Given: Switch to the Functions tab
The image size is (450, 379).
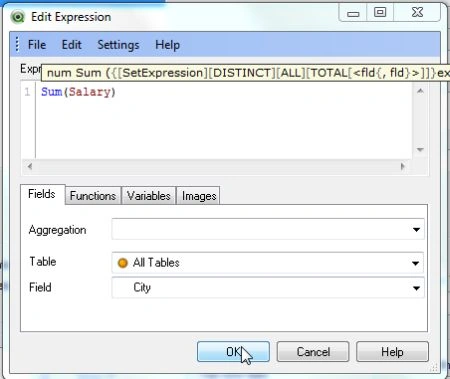Looking at the screenshot, I should pyautogui.click(x=93, y=196).
